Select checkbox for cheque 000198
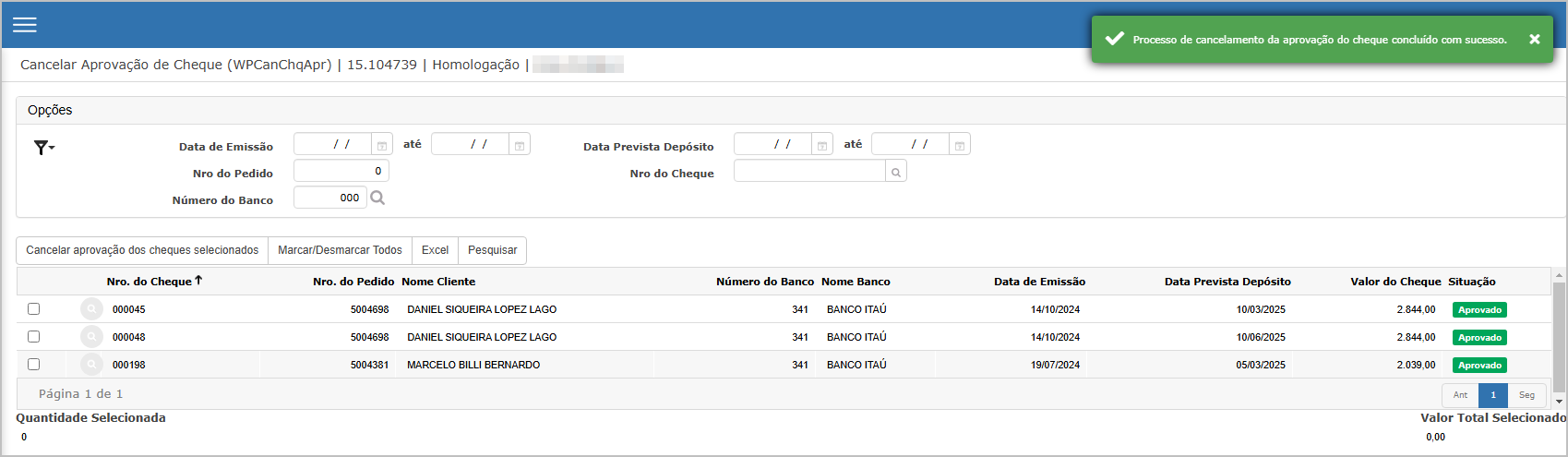Screen dimensions: 1568x457 pyautogui.click(x=34, y=365)
